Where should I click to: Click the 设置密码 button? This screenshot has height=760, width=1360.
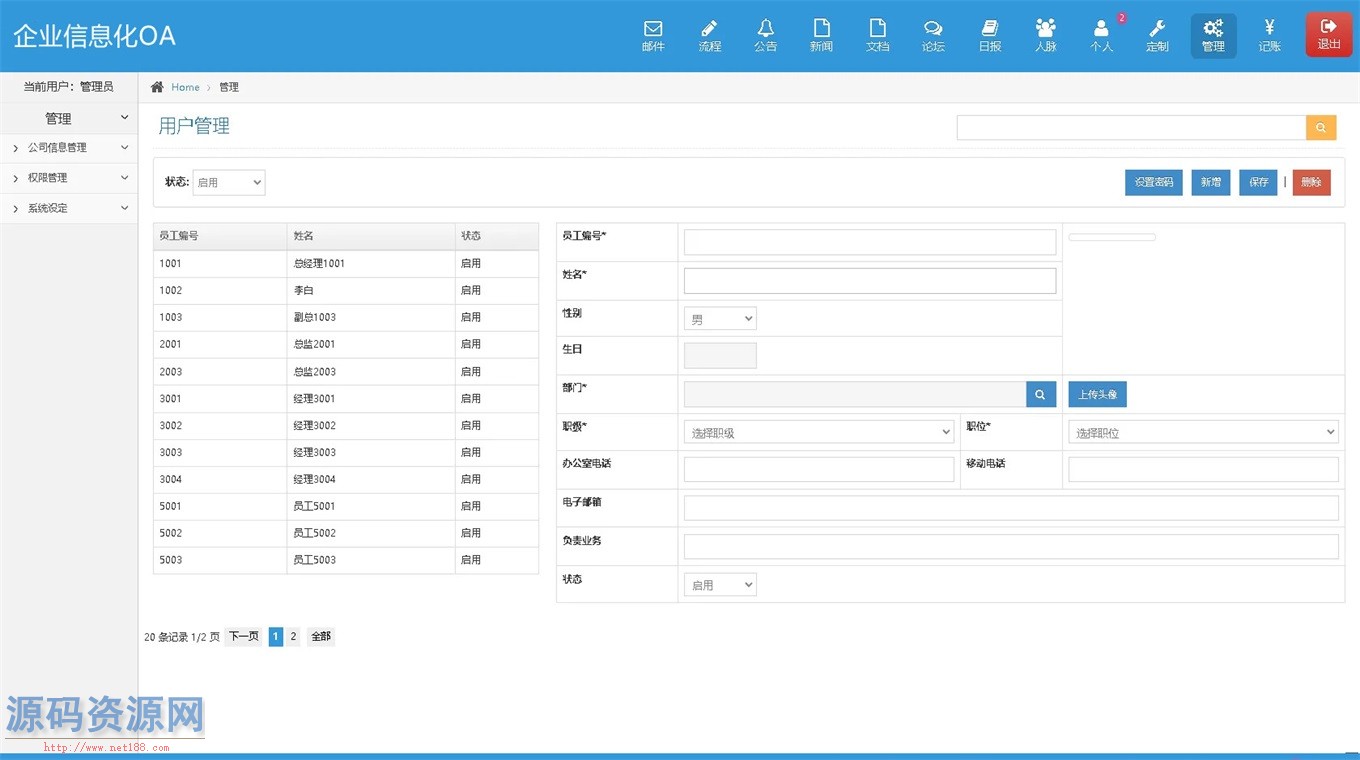tap(1153, 182)
